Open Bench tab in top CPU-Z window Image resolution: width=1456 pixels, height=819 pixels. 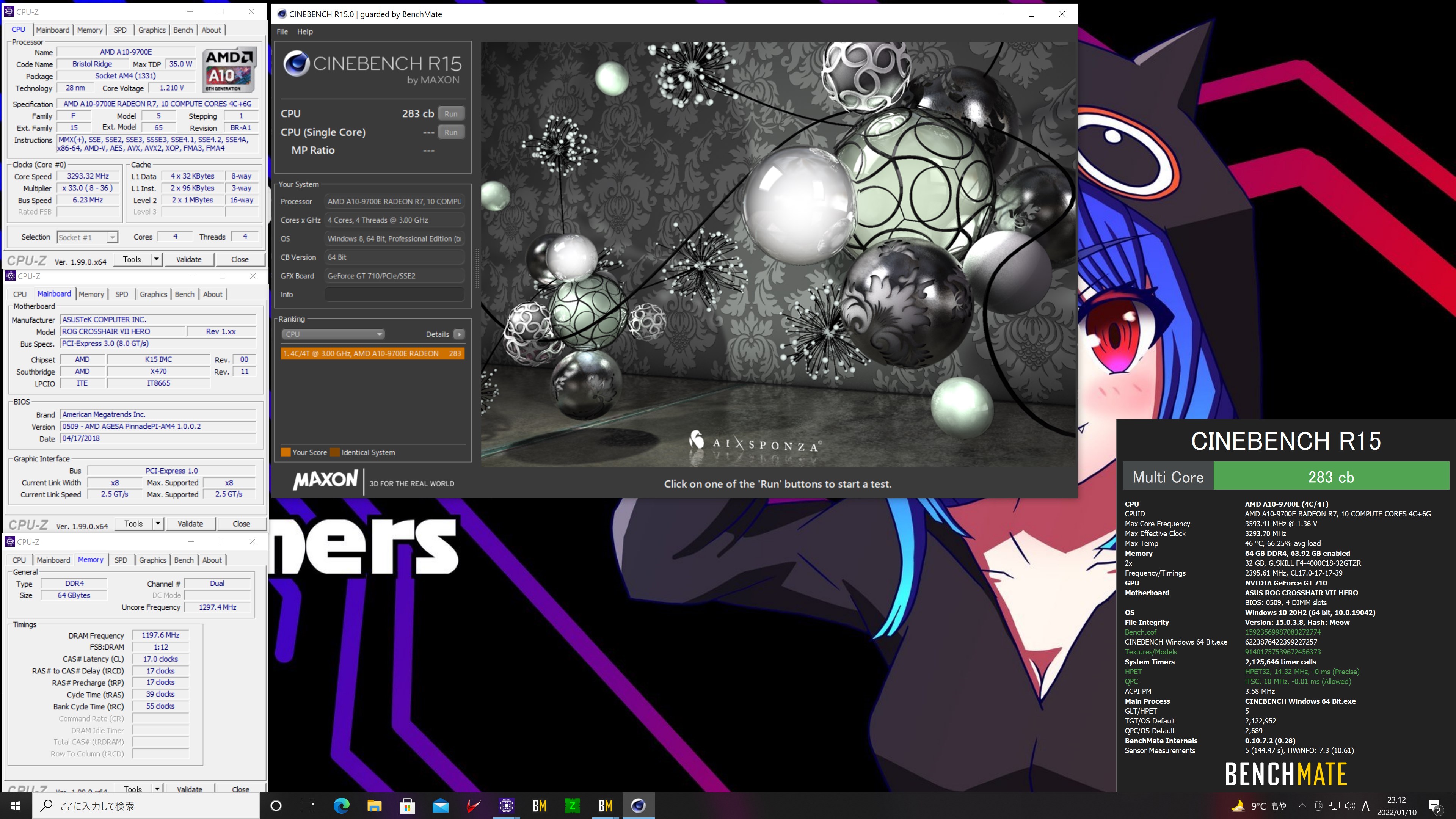(182, 30)
